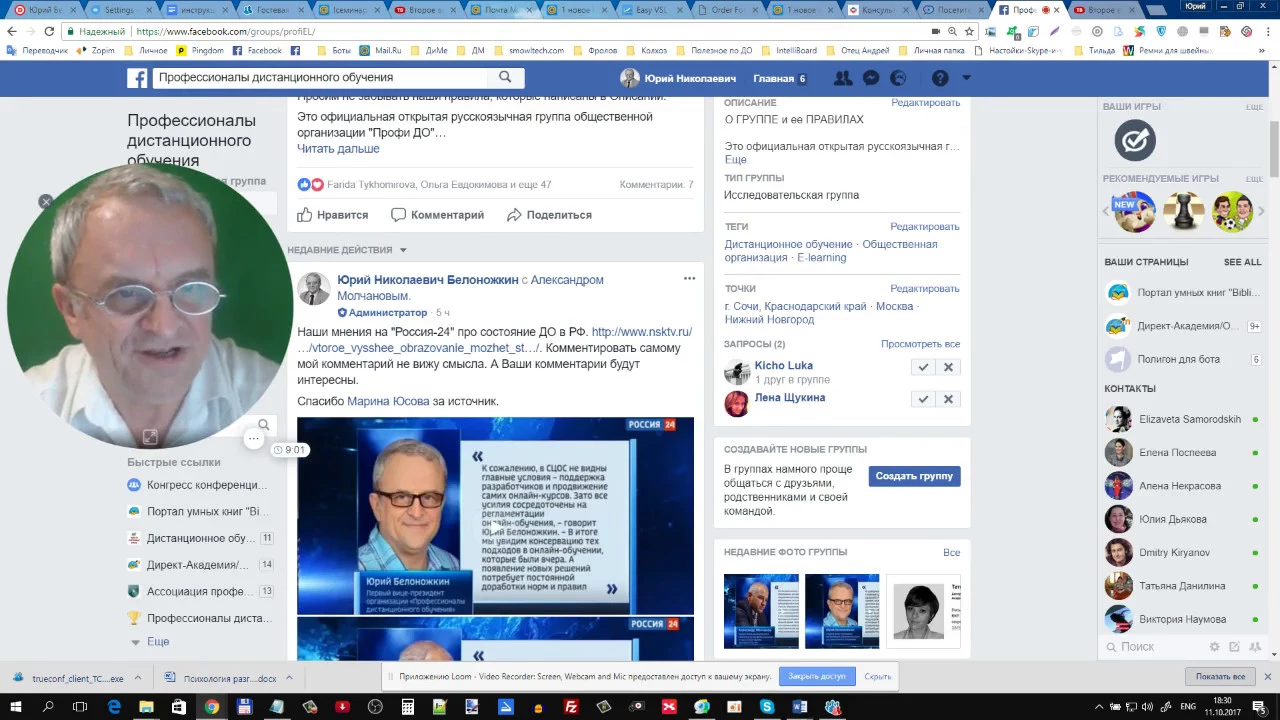The width and height of the screenshot is (1280, 720).
Task: Click the checkmark game icon under Ваши игры
Action: (1135, 140)
